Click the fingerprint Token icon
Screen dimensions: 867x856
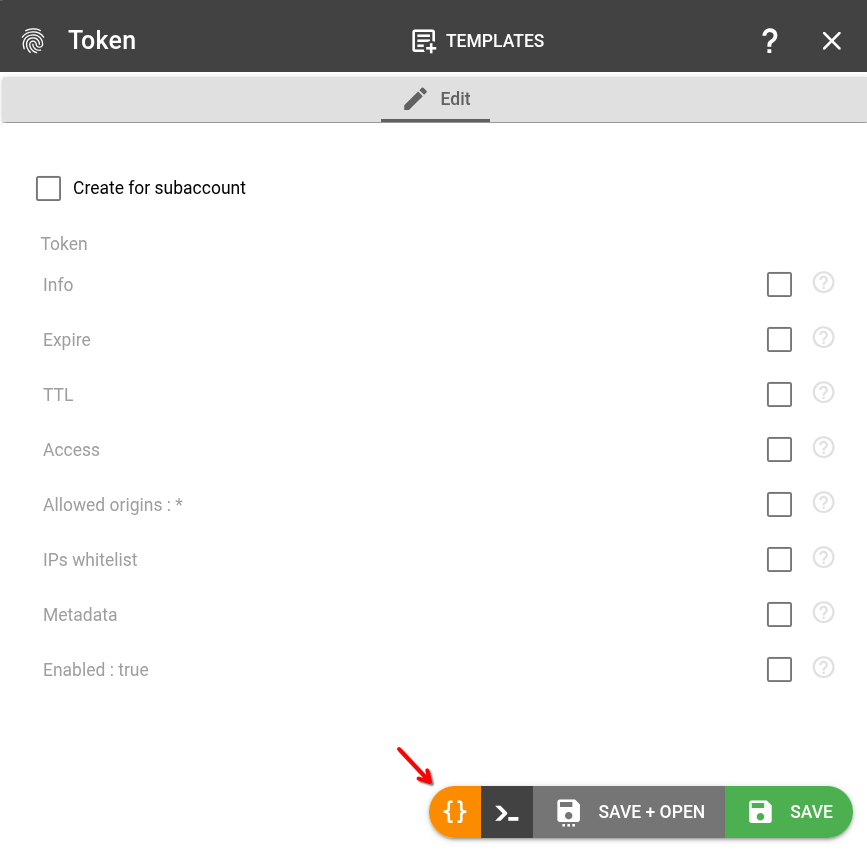[34, 41]
